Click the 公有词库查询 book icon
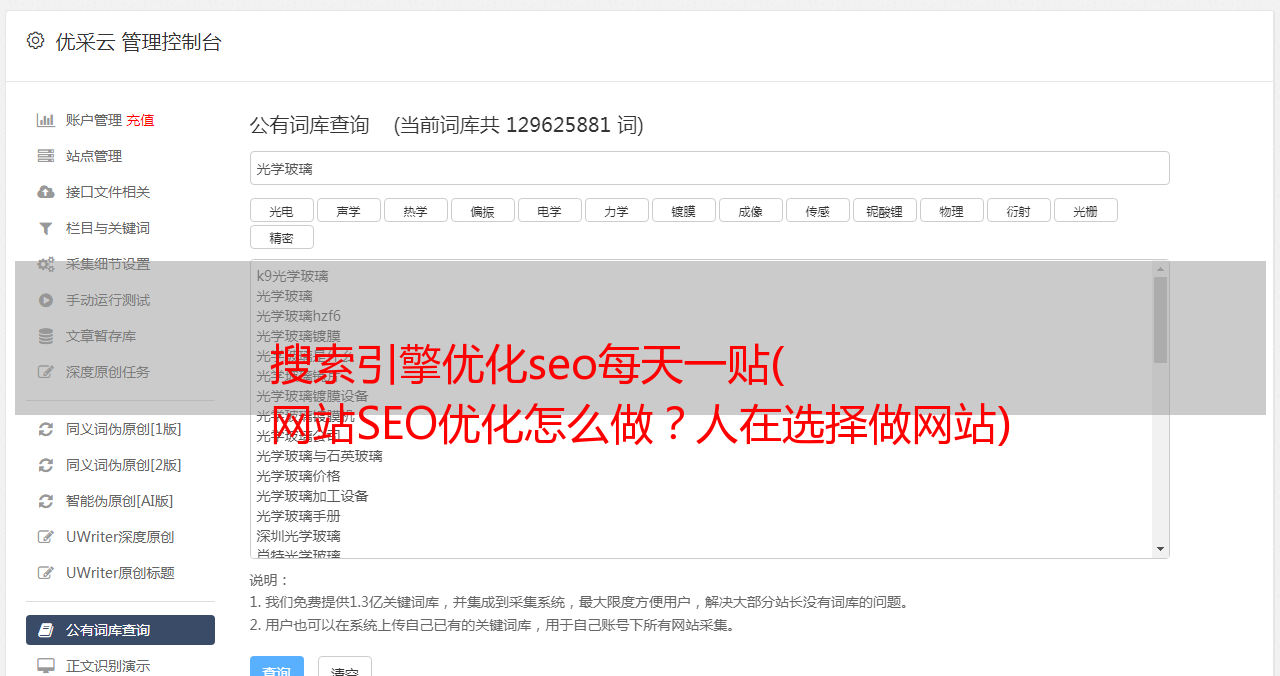This screenshot has width=1280, height=676. point(45,630)
